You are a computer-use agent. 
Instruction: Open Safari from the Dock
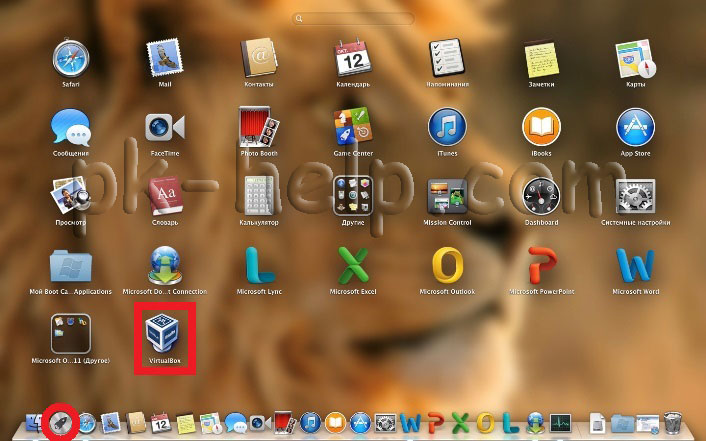tap(87, 423)
